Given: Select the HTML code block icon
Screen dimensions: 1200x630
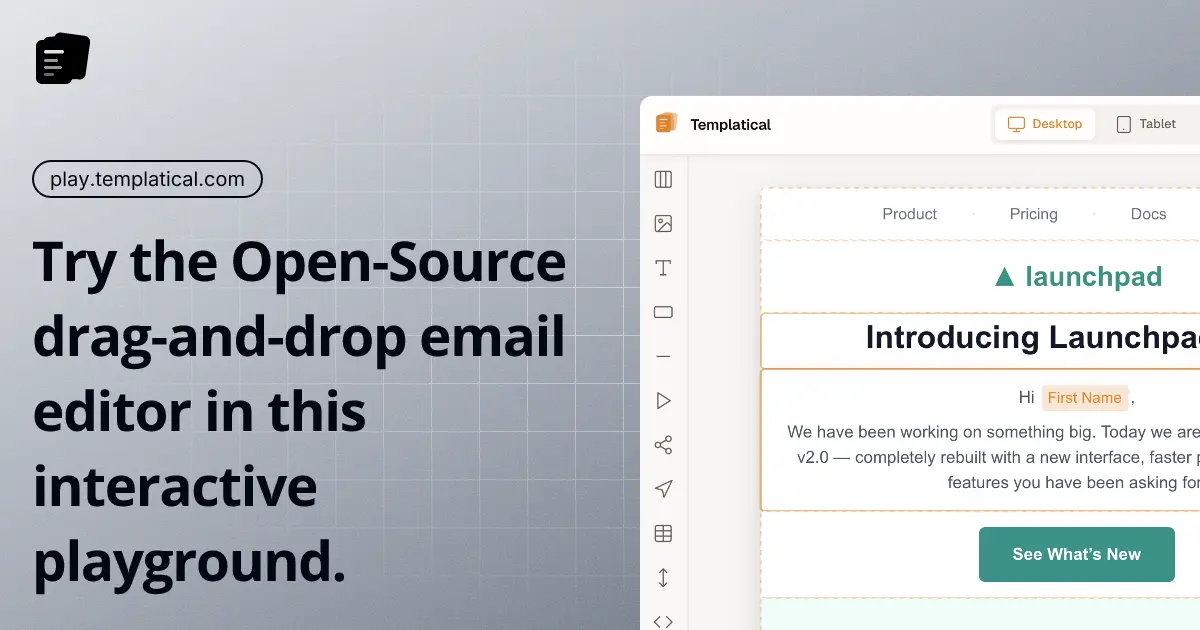Looking at the screenshot, I should coord(663,621).
